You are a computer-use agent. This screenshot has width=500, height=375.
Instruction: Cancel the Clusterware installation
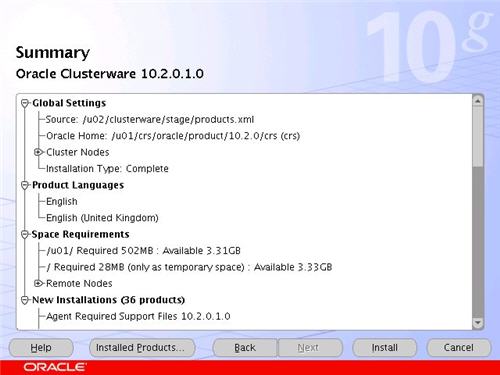click(459, 348)
